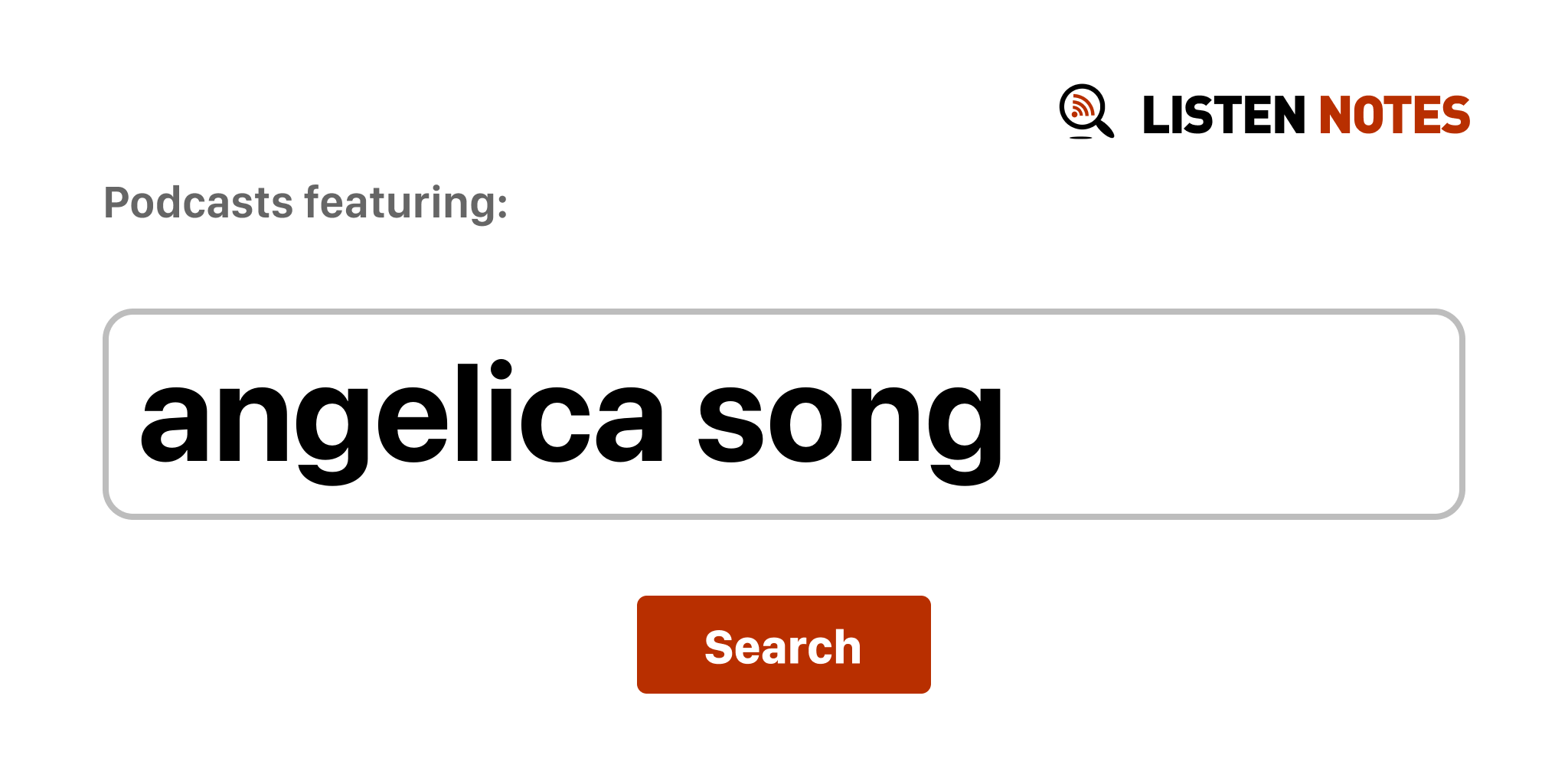Click the left padding inside the search box
The height and width of the screenshot is (784, 1568).
(x=122, y=414)
